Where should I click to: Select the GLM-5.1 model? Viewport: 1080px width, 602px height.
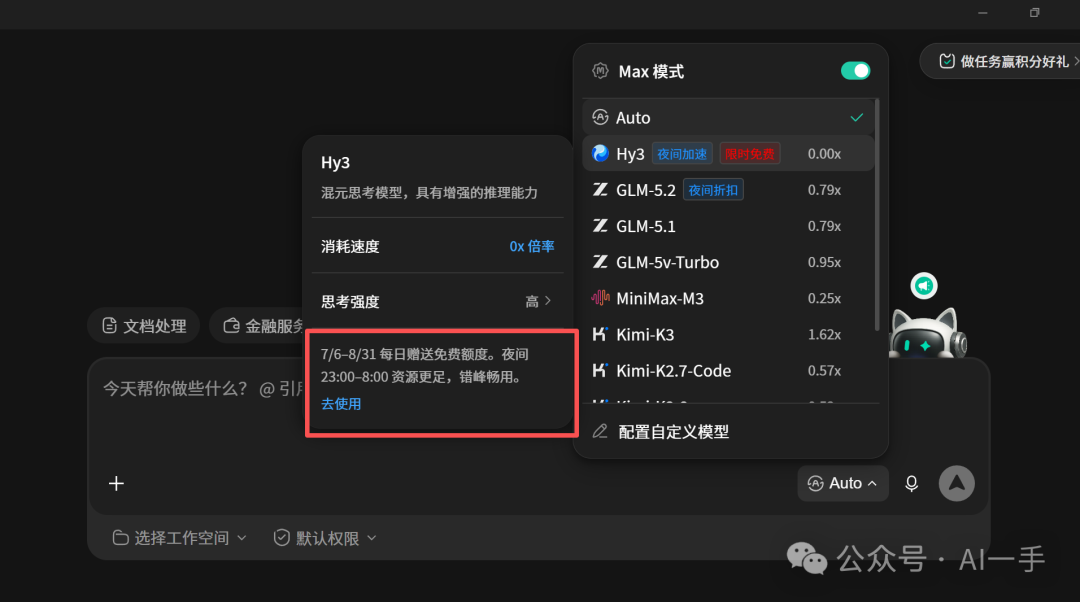[x=728, y=226]
